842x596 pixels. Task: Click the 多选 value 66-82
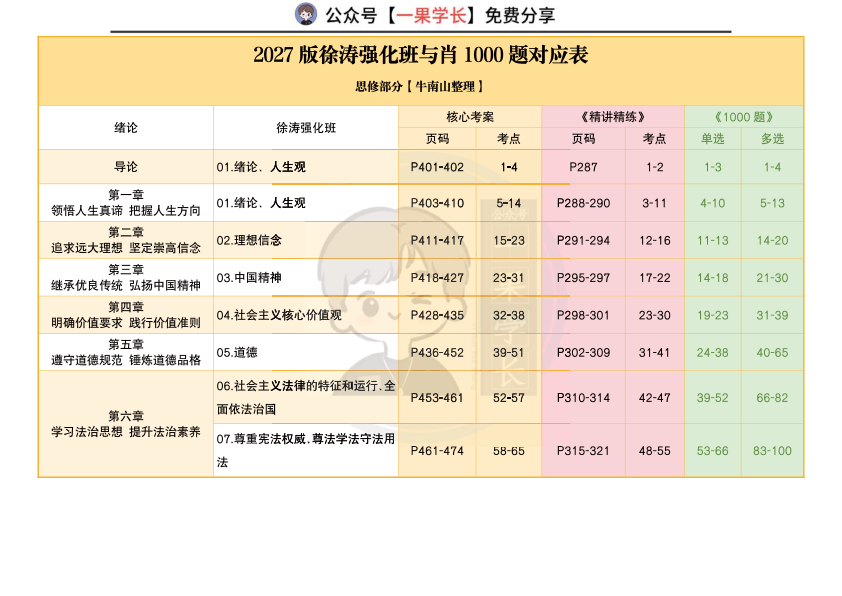(772, 398)
